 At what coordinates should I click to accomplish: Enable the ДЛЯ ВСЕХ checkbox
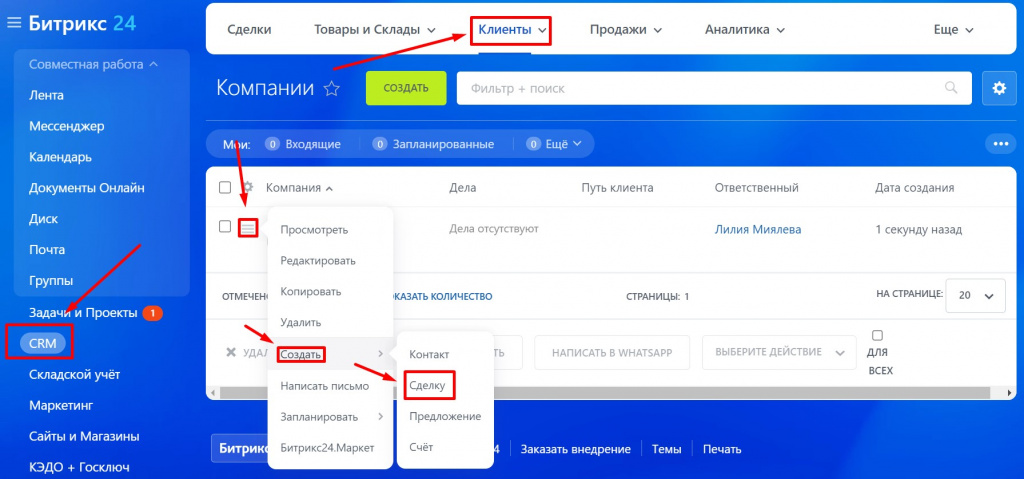tap(877, 336)
